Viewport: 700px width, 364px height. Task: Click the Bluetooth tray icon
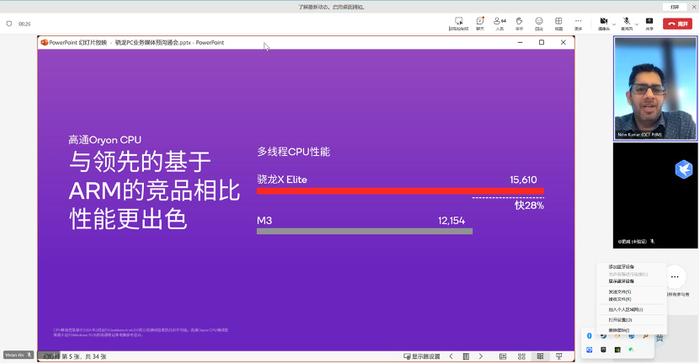pos(589,336)
